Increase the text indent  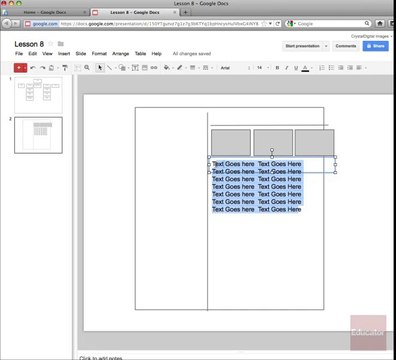pos(350,68)
